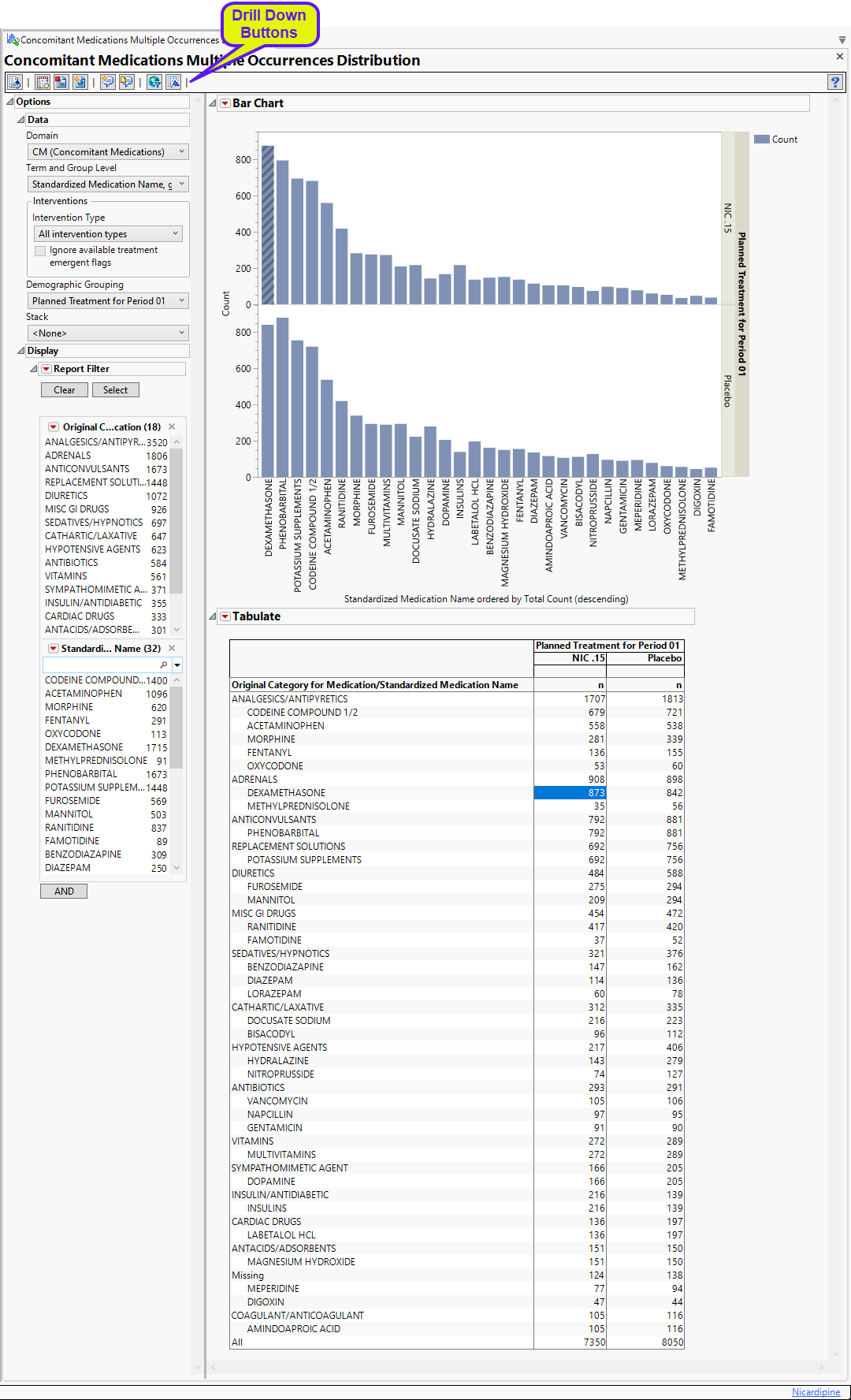The image size is (851, 1400).
Task: Click the Count legend color swatch
Action: 762,140
